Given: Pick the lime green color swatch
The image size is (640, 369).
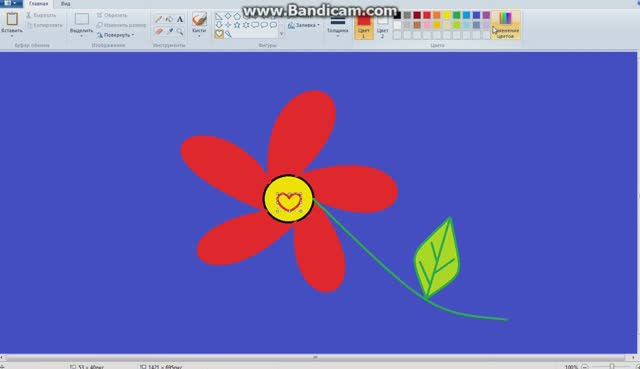Looking at the screenshot, I should pos(456,25).
